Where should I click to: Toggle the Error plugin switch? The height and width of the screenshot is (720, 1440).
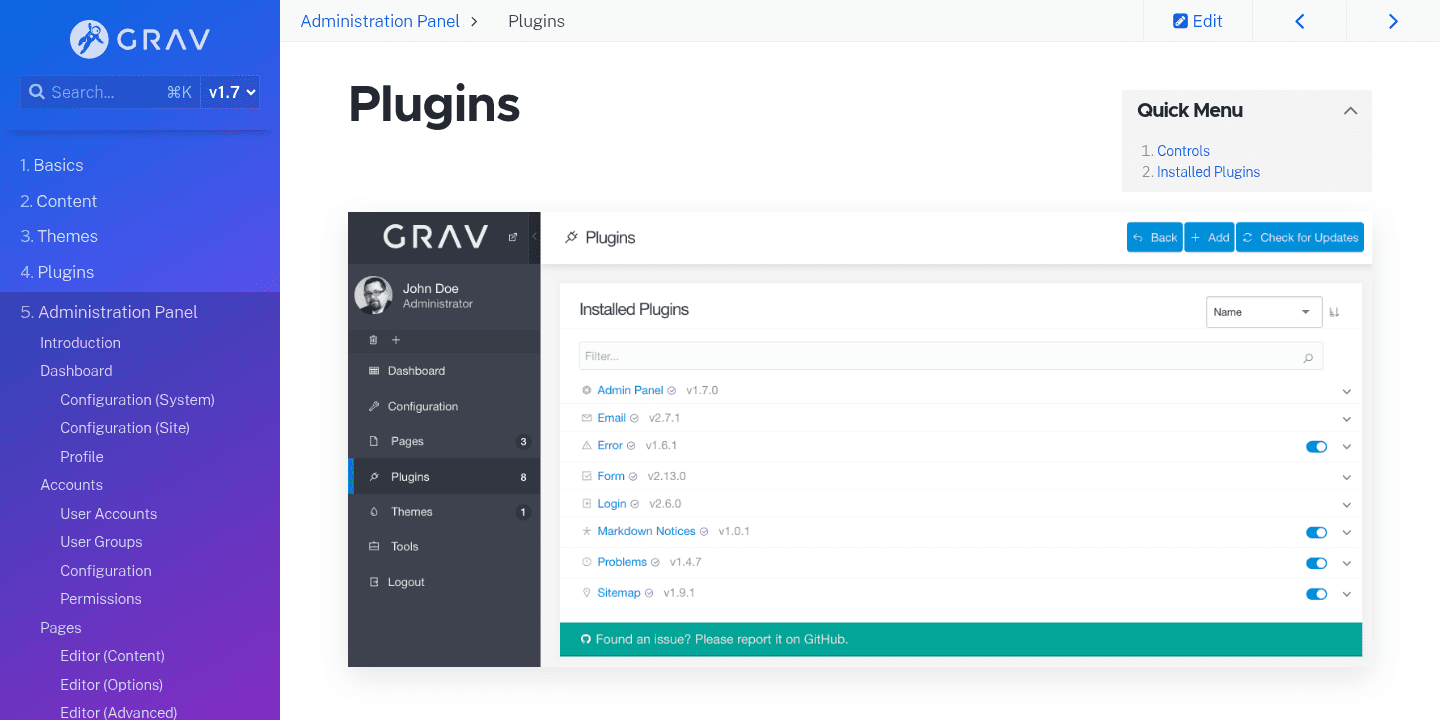[1315, 447]
